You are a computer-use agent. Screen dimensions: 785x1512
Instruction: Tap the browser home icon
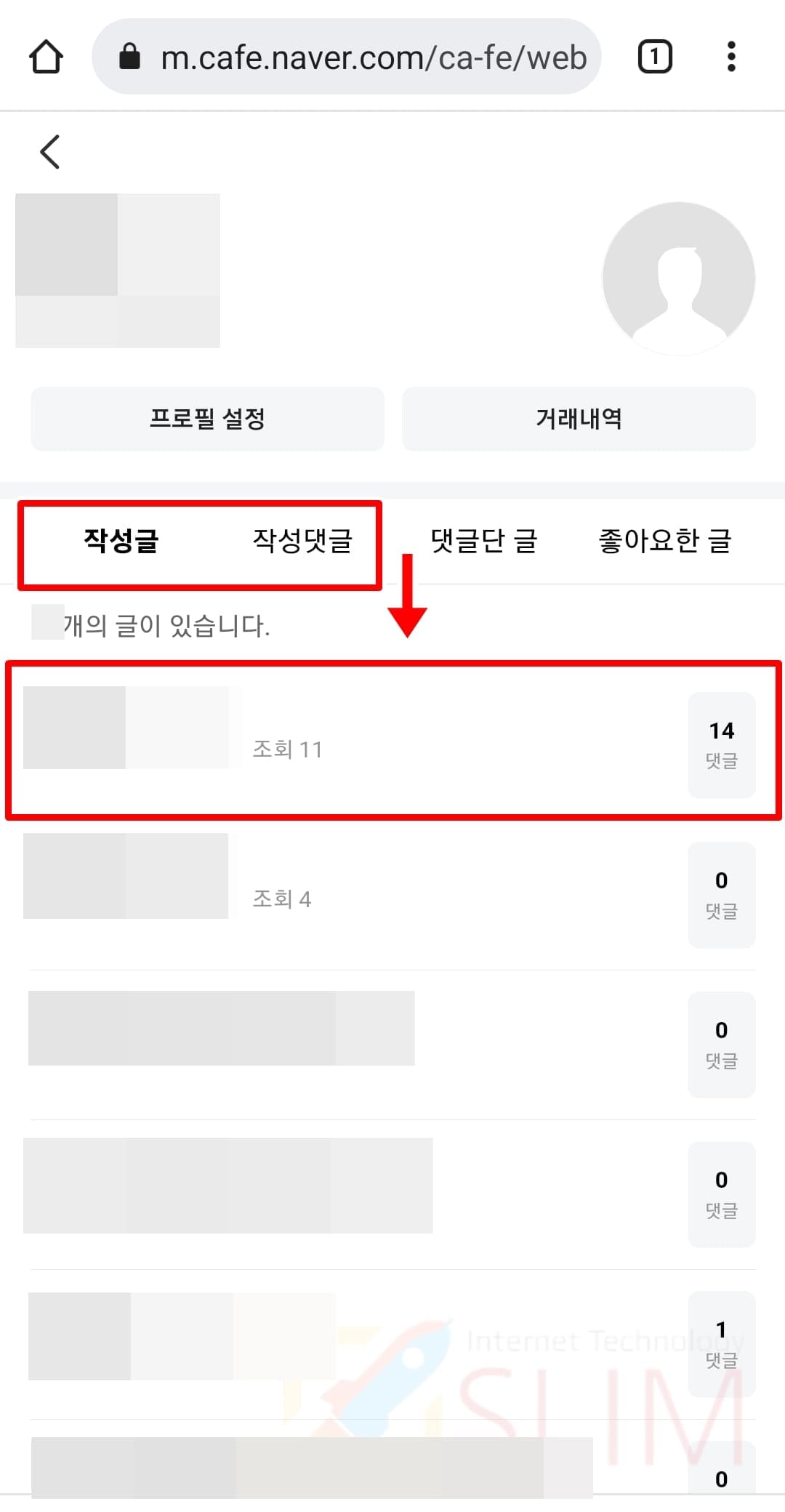(46, 57)
